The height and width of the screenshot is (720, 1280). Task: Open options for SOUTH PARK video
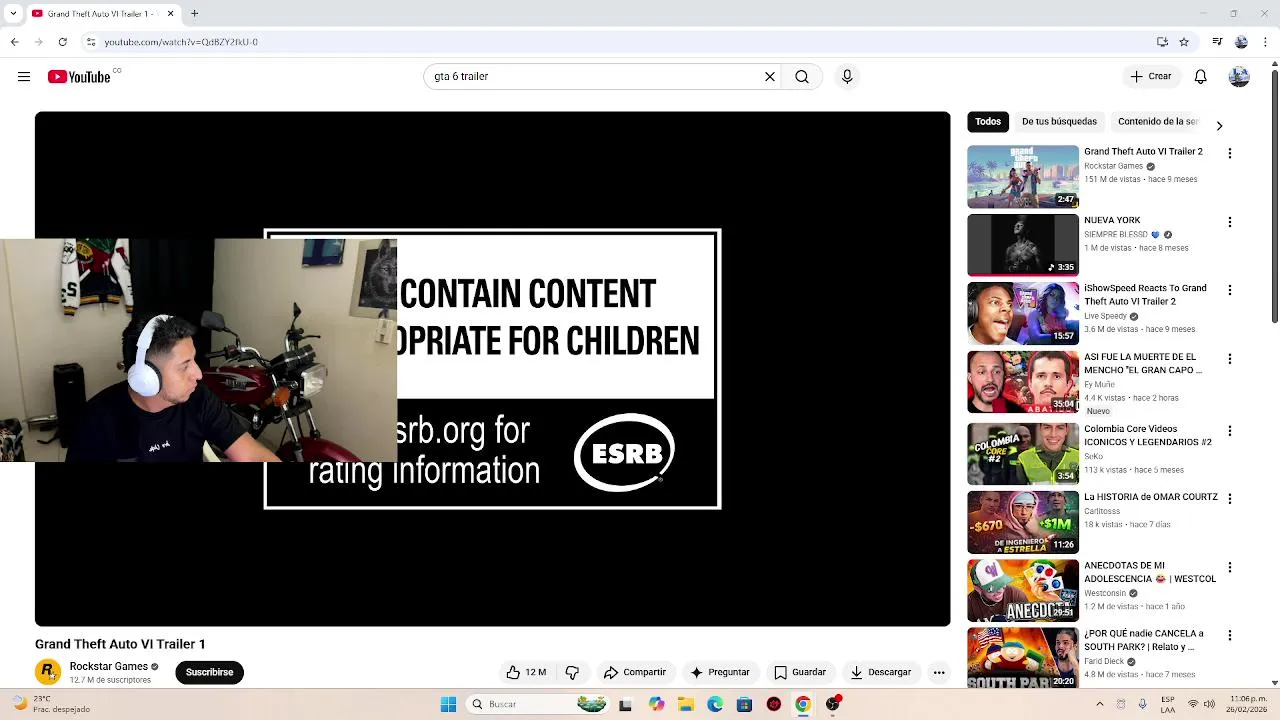pyautogui.click(x=1230, y=635)
